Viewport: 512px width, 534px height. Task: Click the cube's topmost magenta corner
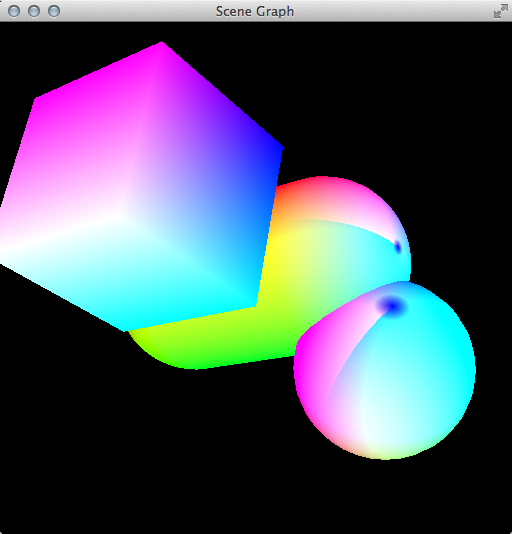162,43
